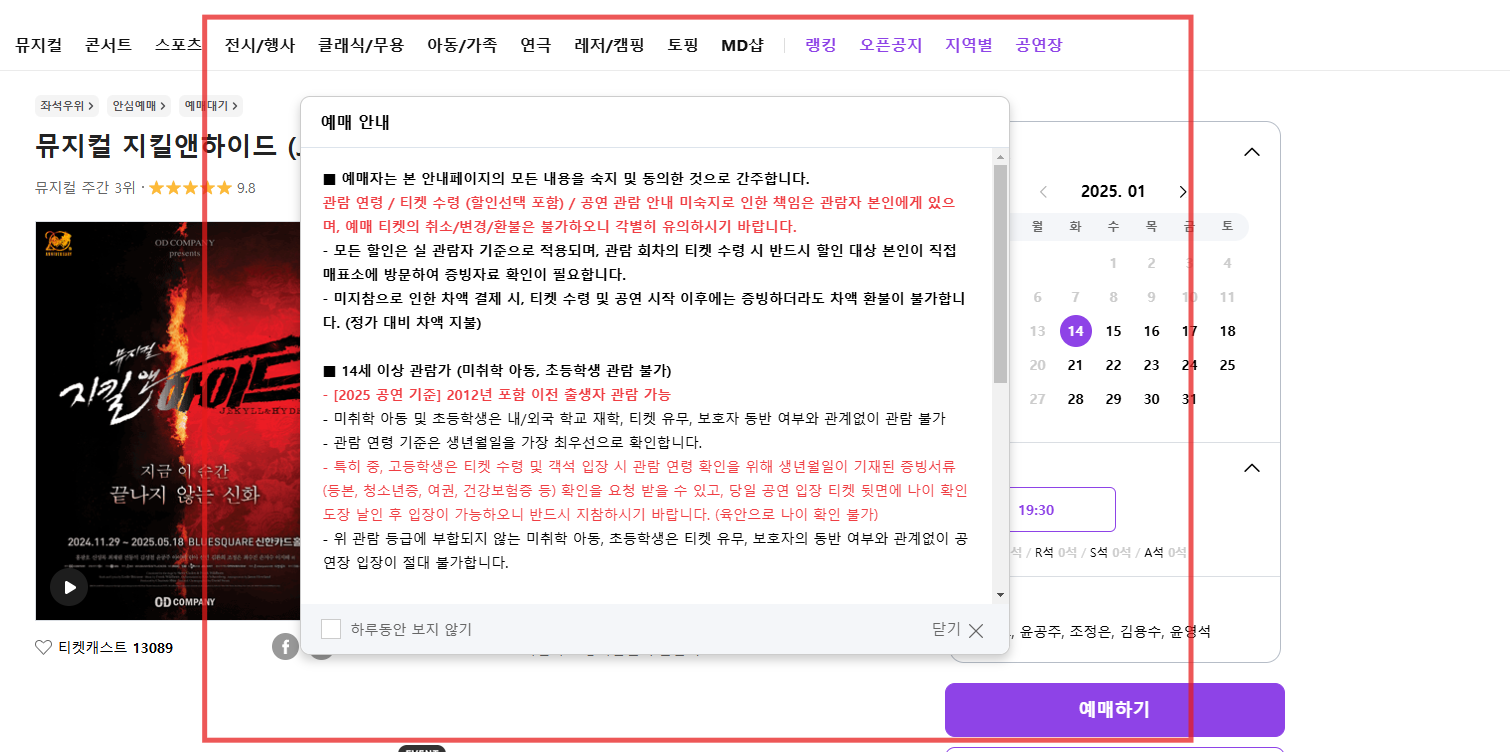Viewport: 1510px width, 752px height.
Task: Open the 콘서트 category
Action: click(108, 45)
